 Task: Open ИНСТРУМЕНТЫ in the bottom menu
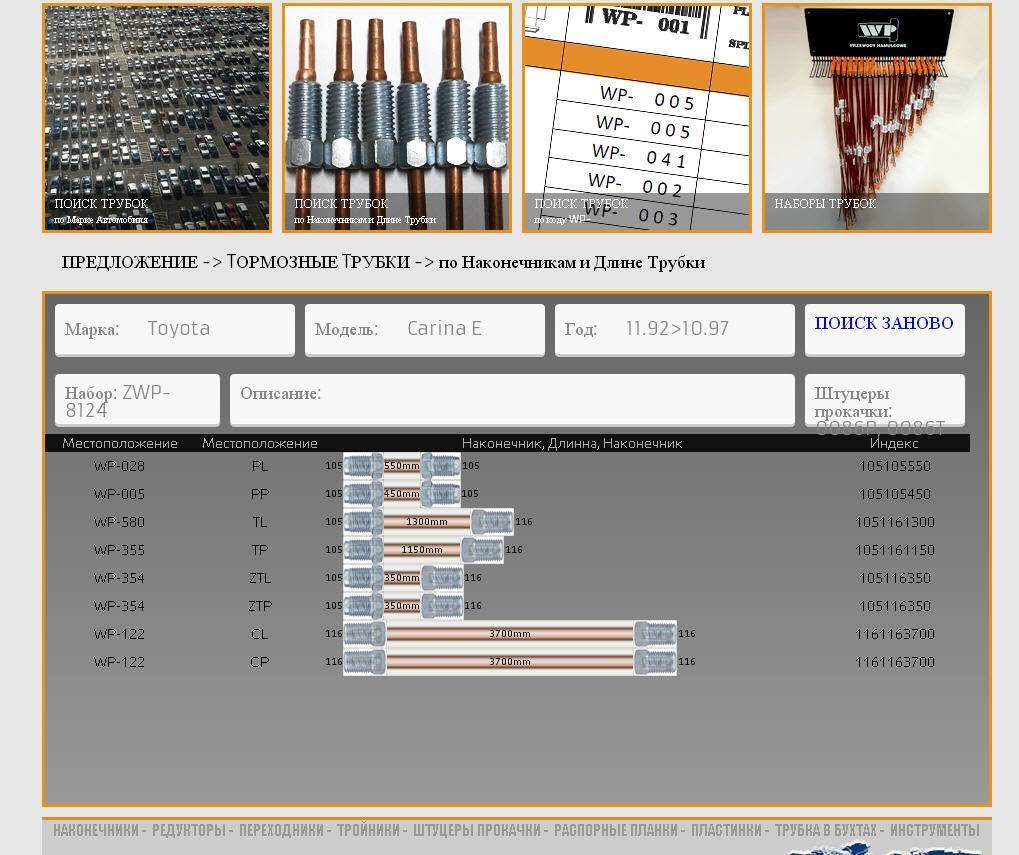934,831
